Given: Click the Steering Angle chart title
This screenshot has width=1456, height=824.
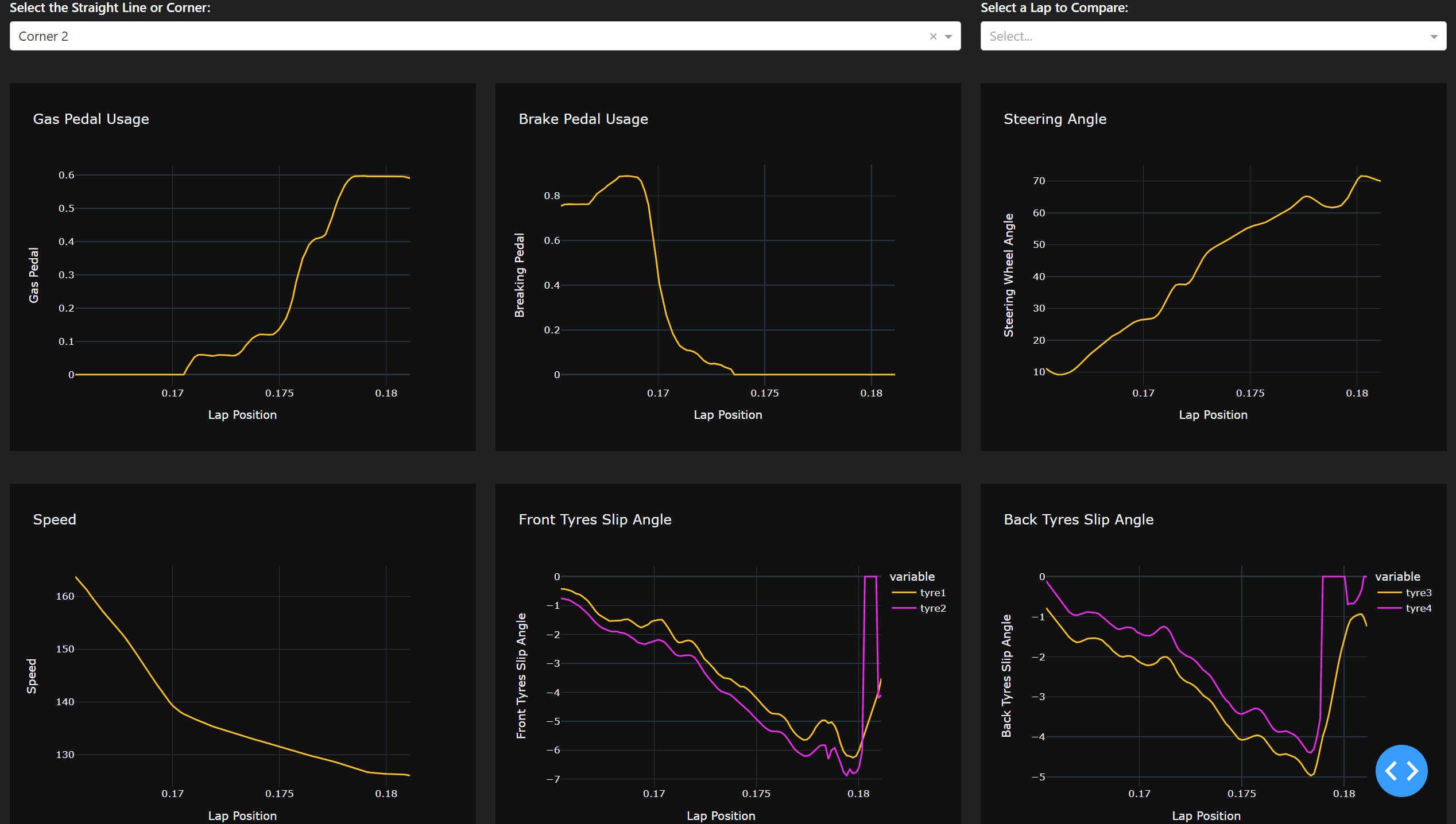Looking at the screenshot, I should (x=1055, y=119).
